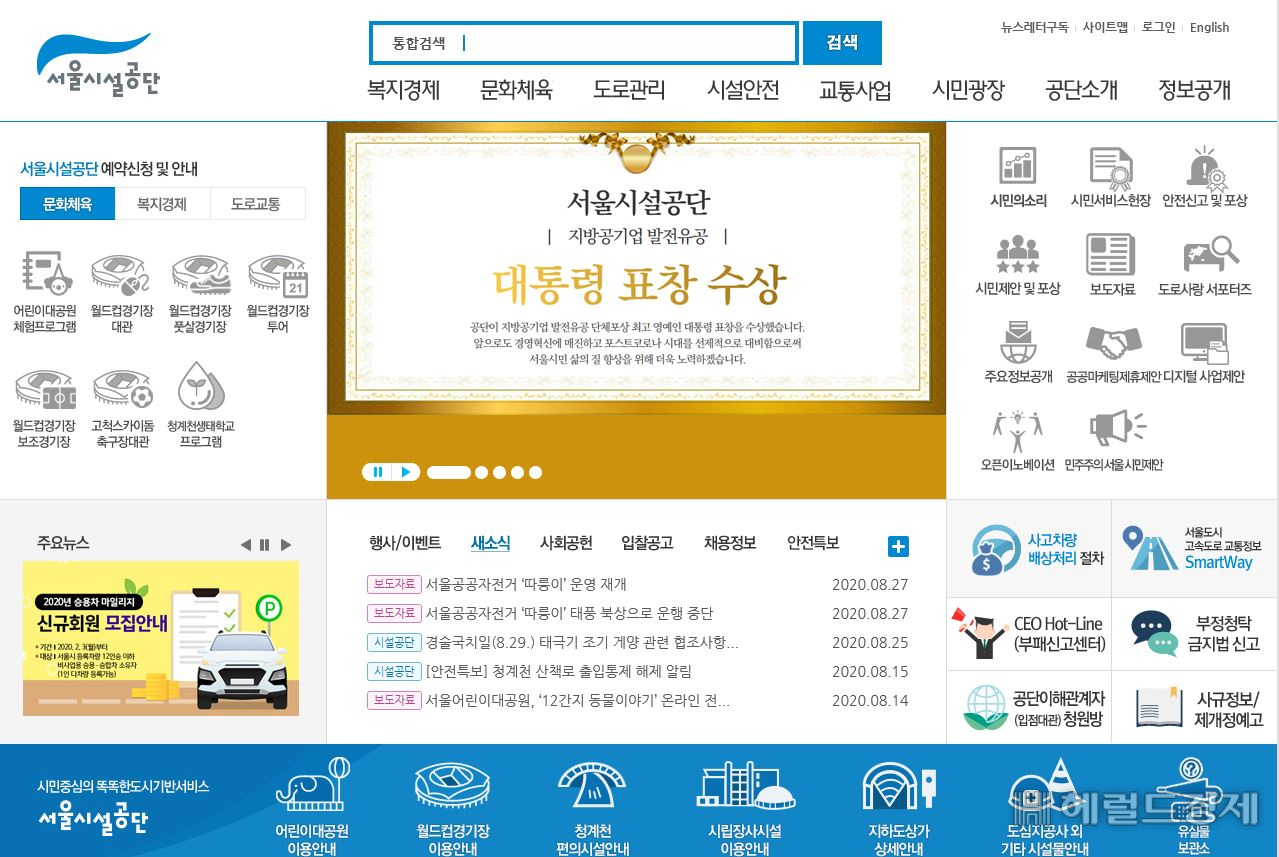Image resolution: width=1279 pixels, height=857 pixels.
Task: Open 청계천생태학교 프로그램 icon
Action: click(200, 386)
